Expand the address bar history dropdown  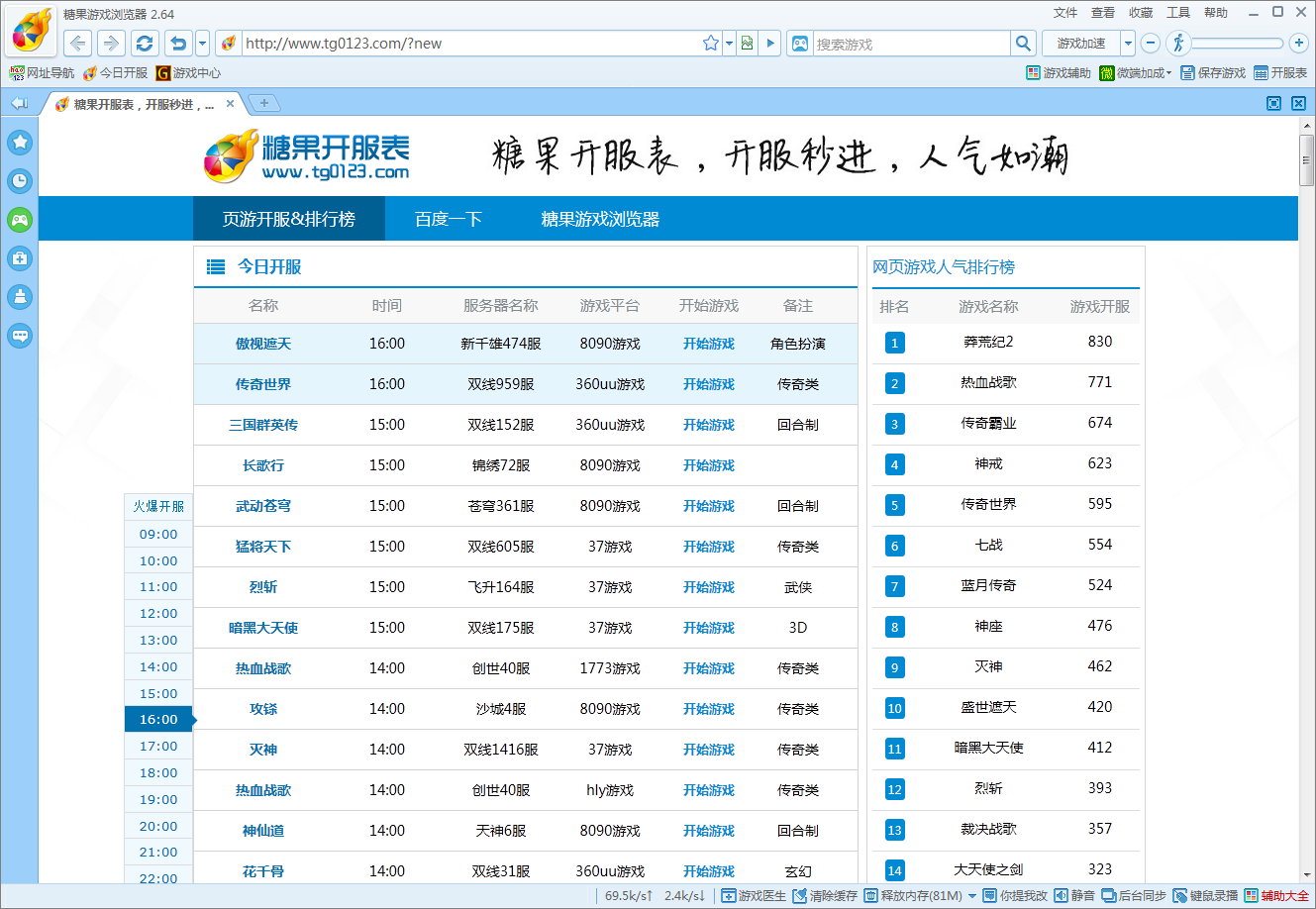click(729, 43)
